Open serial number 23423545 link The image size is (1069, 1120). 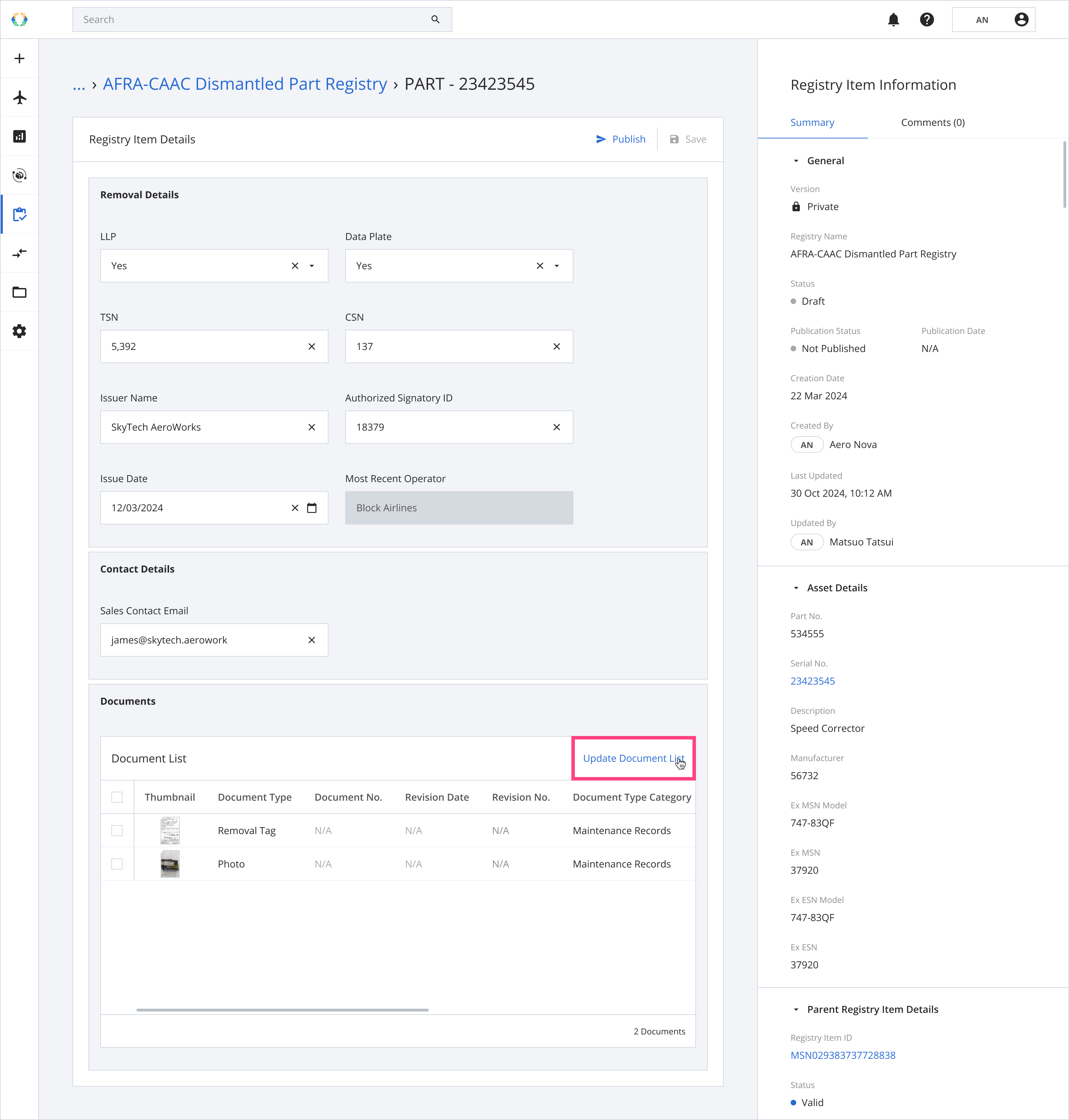(812, 681)
